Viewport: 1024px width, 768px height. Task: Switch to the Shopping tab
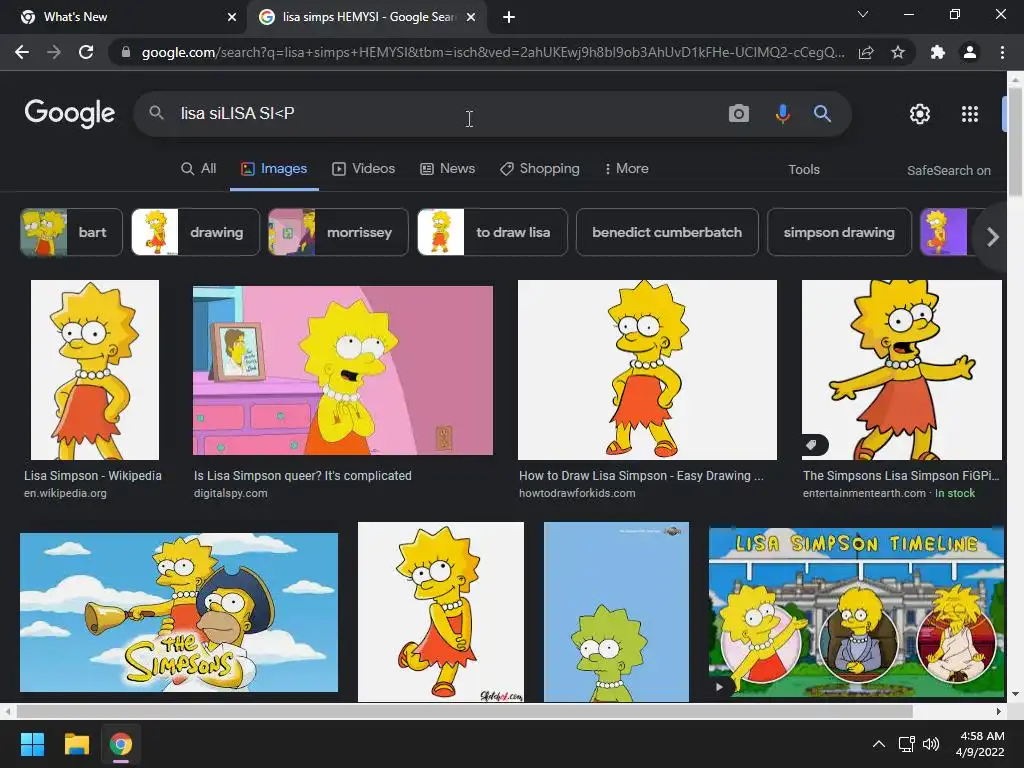coord(540,168)
